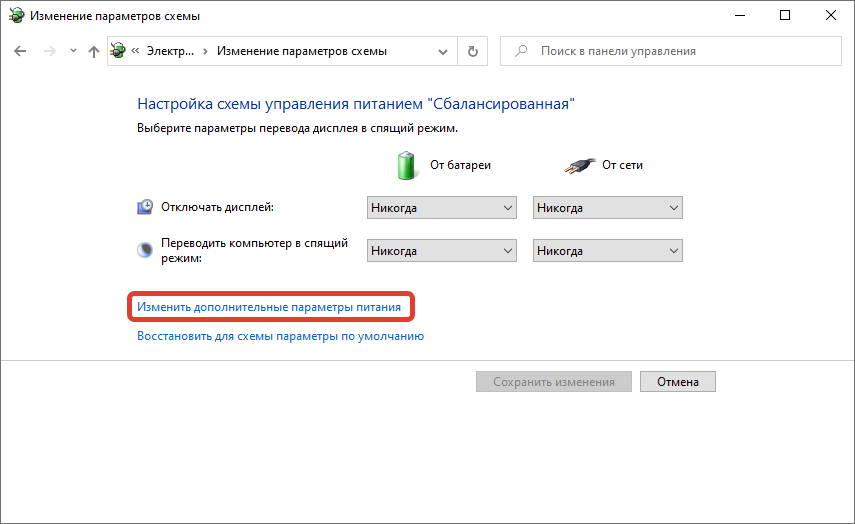The height and width of the screenshot is (524, 855).
Task: Select Изменение параметров схемы breadcrumb
Action: (x=302, y=51)
